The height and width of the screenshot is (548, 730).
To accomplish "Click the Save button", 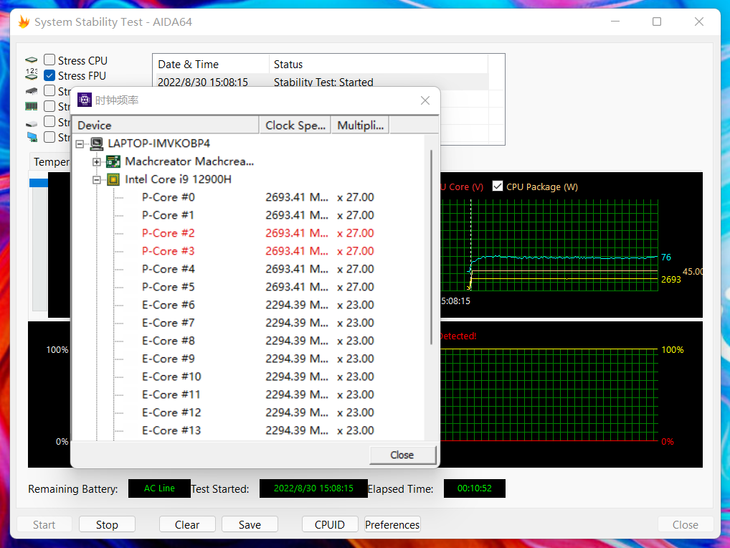I will 250,525.
